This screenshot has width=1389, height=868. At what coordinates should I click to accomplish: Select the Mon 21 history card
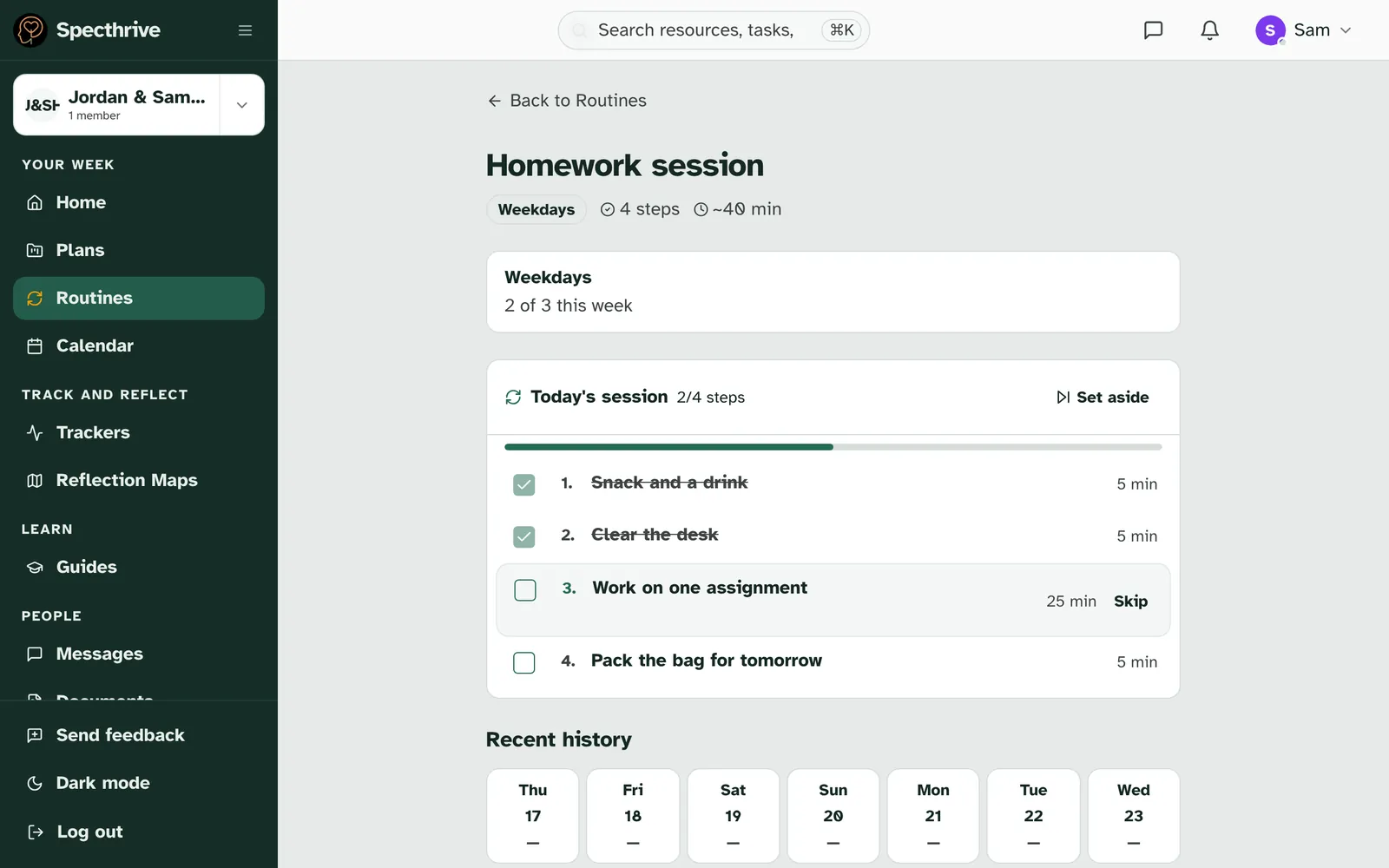pyautogui.click(x=933, y=816)
